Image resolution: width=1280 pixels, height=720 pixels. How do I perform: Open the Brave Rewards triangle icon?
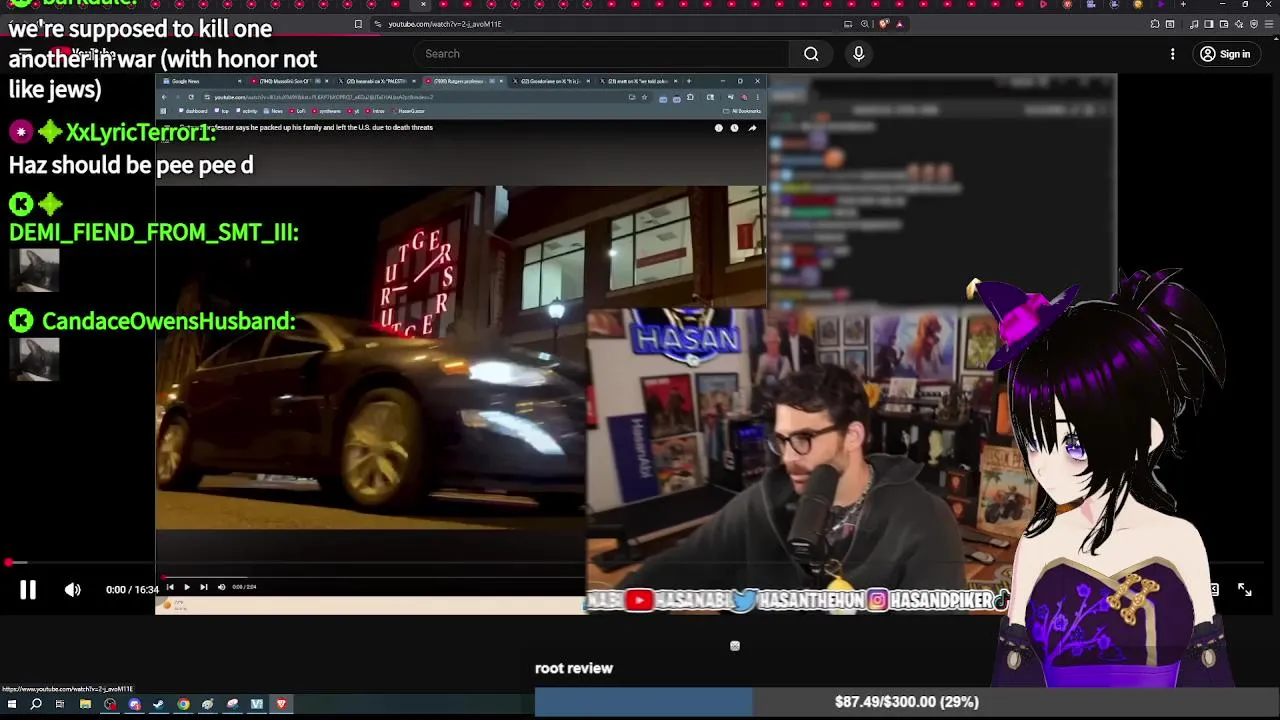(900, 24)
